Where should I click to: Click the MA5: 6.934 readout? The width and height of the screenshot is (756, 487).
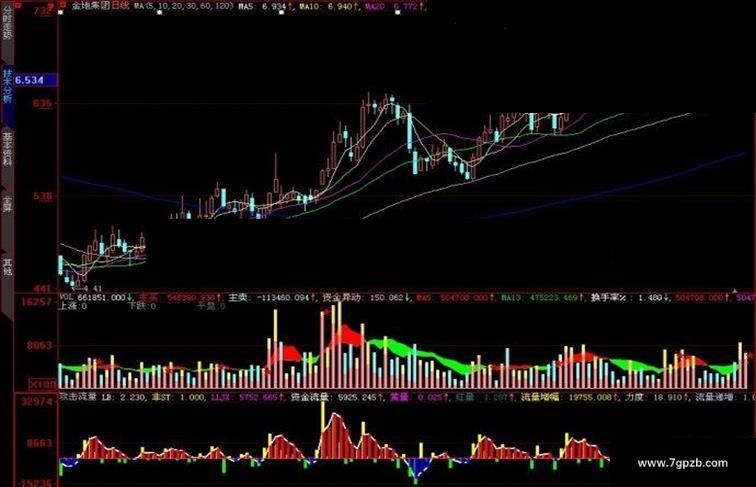click(266, 7)
